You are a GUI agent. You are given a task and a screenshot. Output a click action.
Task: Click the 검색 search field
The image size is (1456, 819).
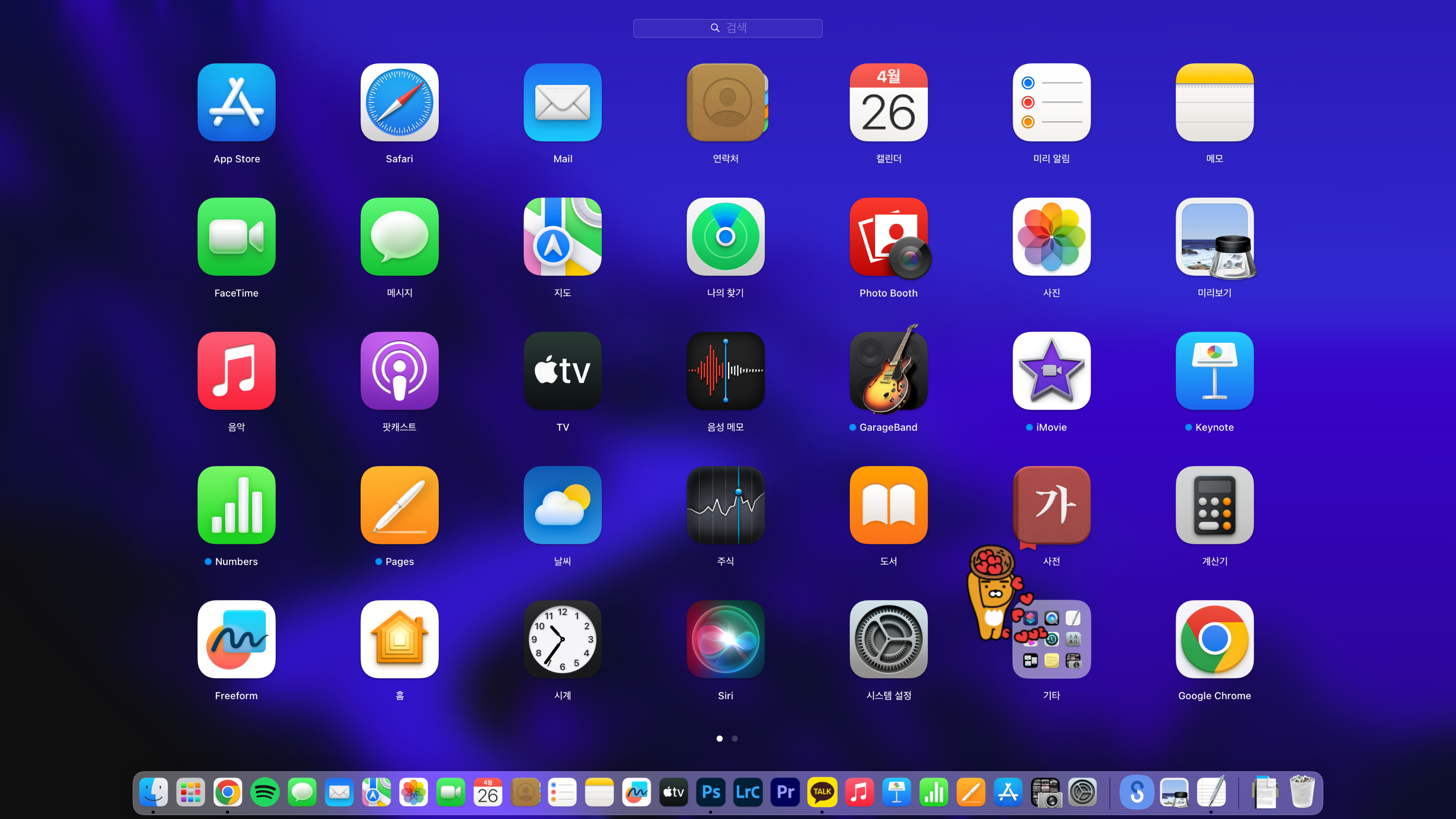(728, 28)
